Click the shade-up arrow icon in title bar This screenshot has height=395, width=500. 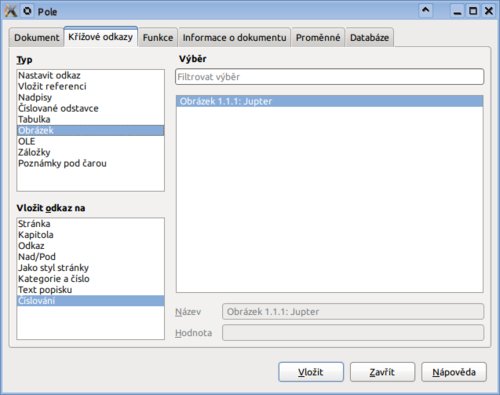pos(426,11)
